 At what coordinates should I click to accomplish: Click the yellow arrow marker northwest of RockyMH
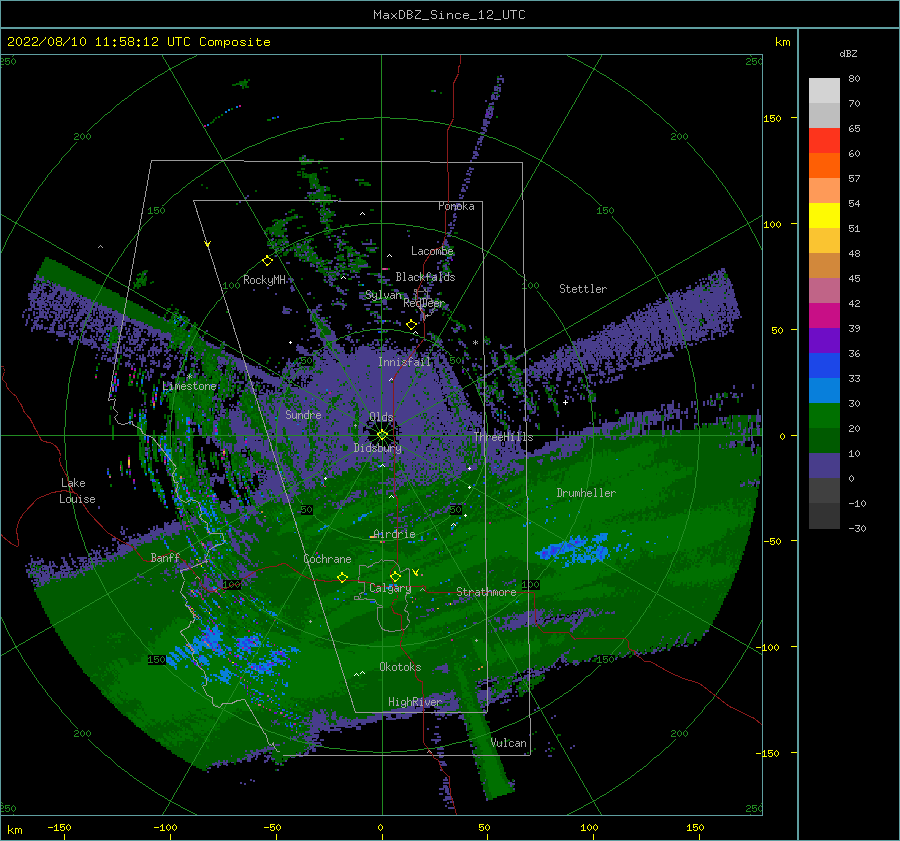[x=208, y=244]
